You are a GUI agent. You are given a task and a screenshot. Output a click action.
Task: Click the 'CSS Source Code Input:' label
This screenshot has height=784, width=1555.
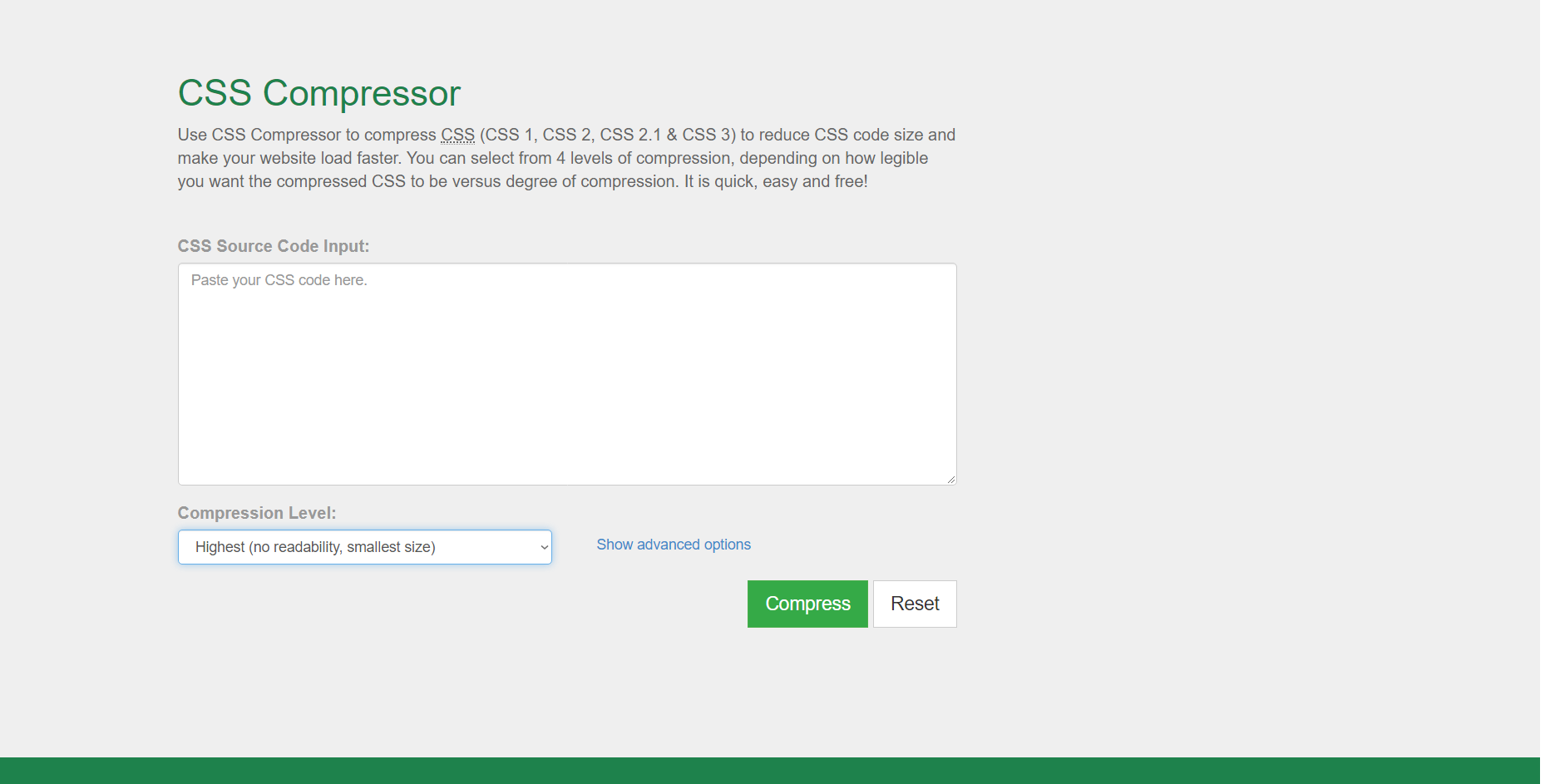click(274, 246)
